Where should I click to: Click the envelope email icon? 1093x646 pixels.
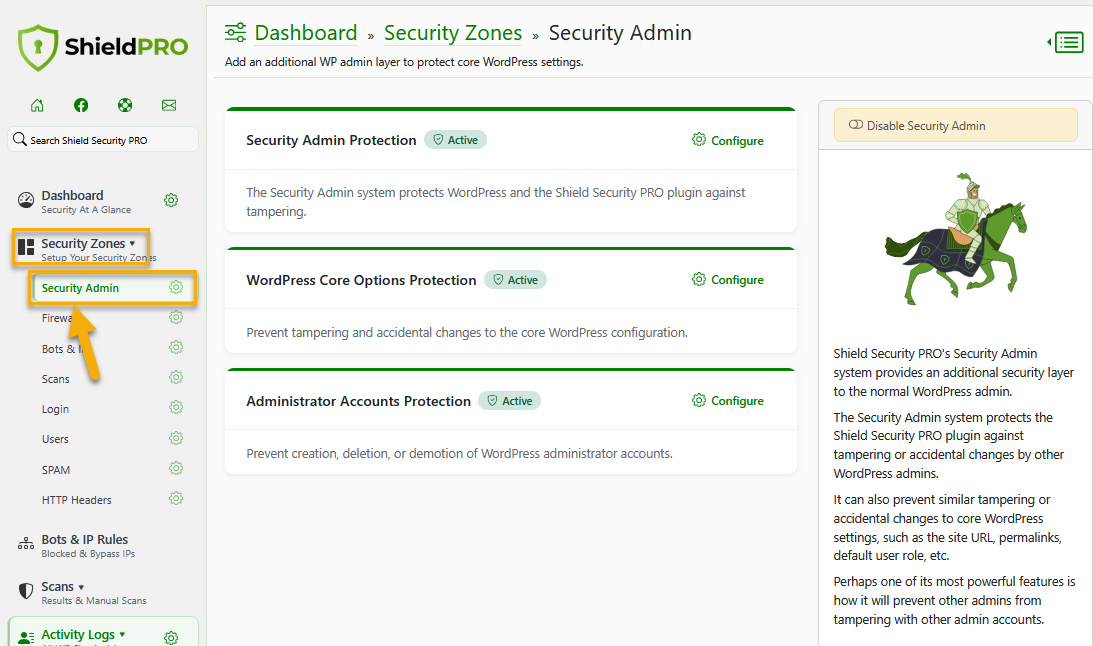coord(169,105)
